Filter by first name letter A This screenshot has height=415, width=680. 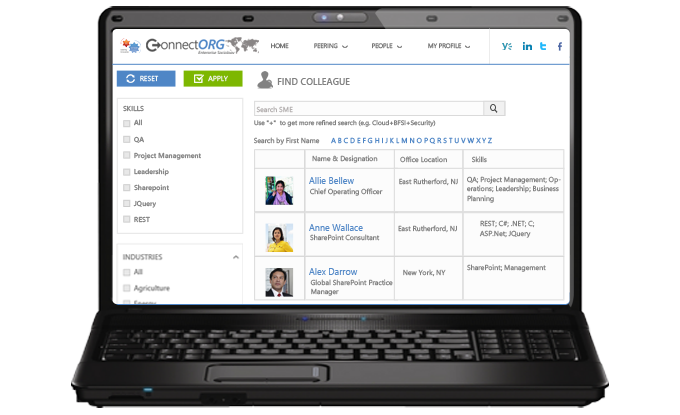[333, 141]
